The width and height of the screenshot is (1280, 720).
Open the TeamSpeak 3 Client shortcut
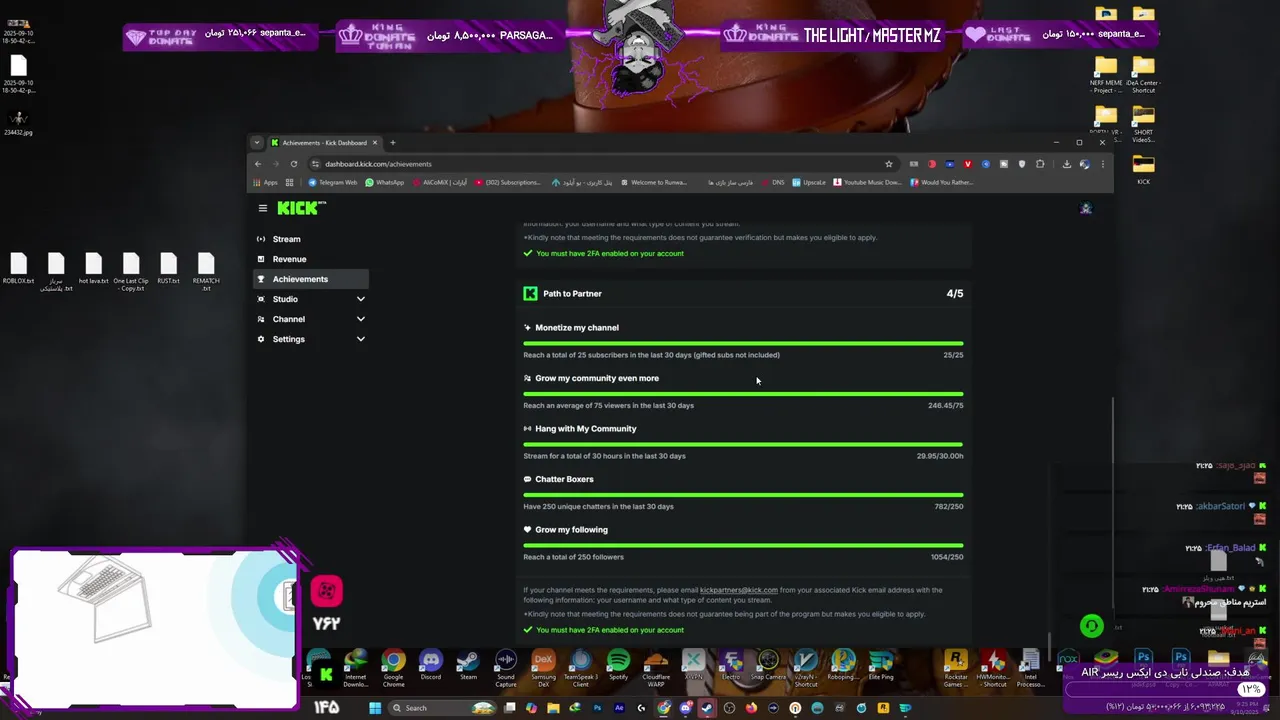[581, 668]
